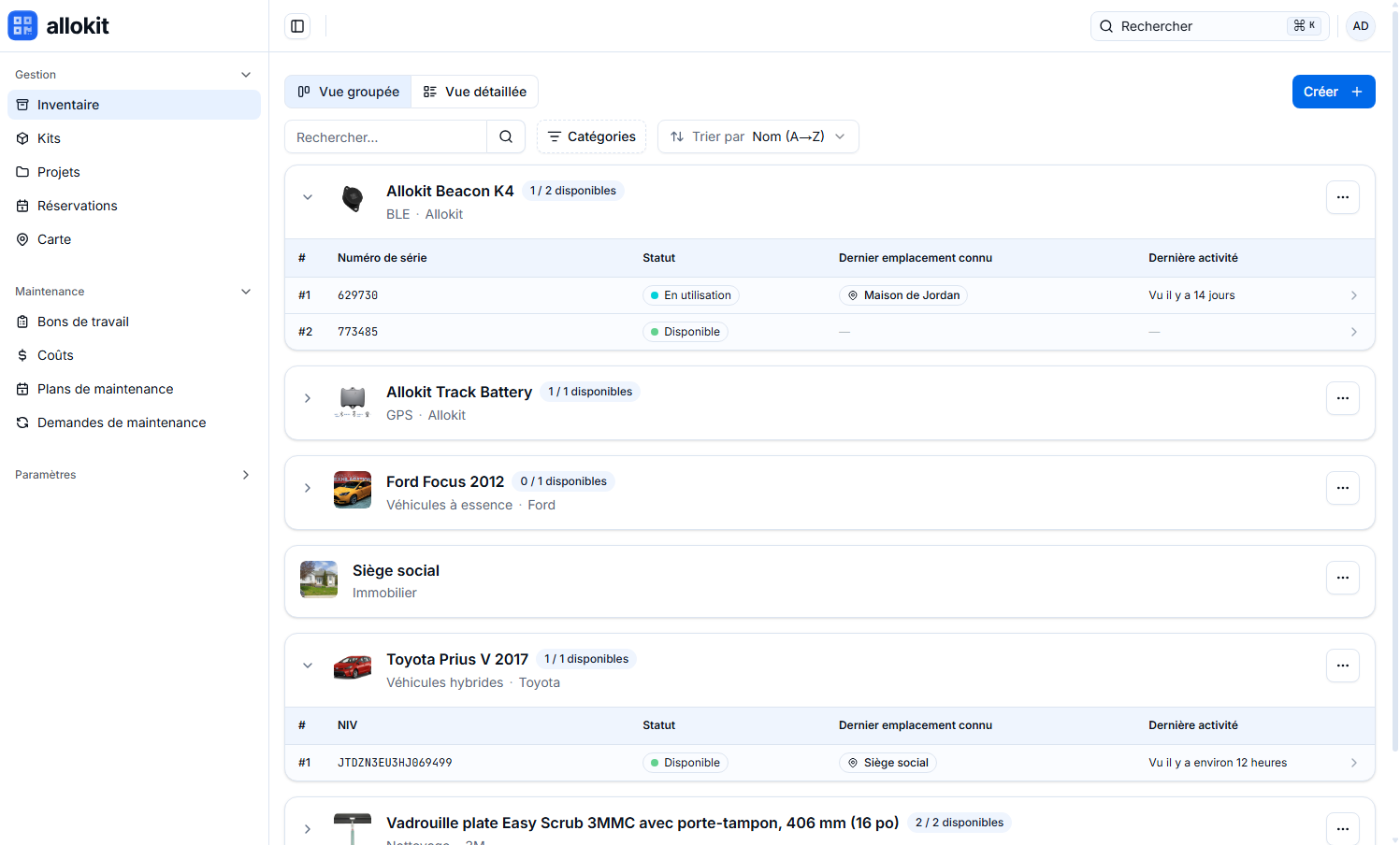Open the global Rechercher search bar

click(x=1210, y=26)
